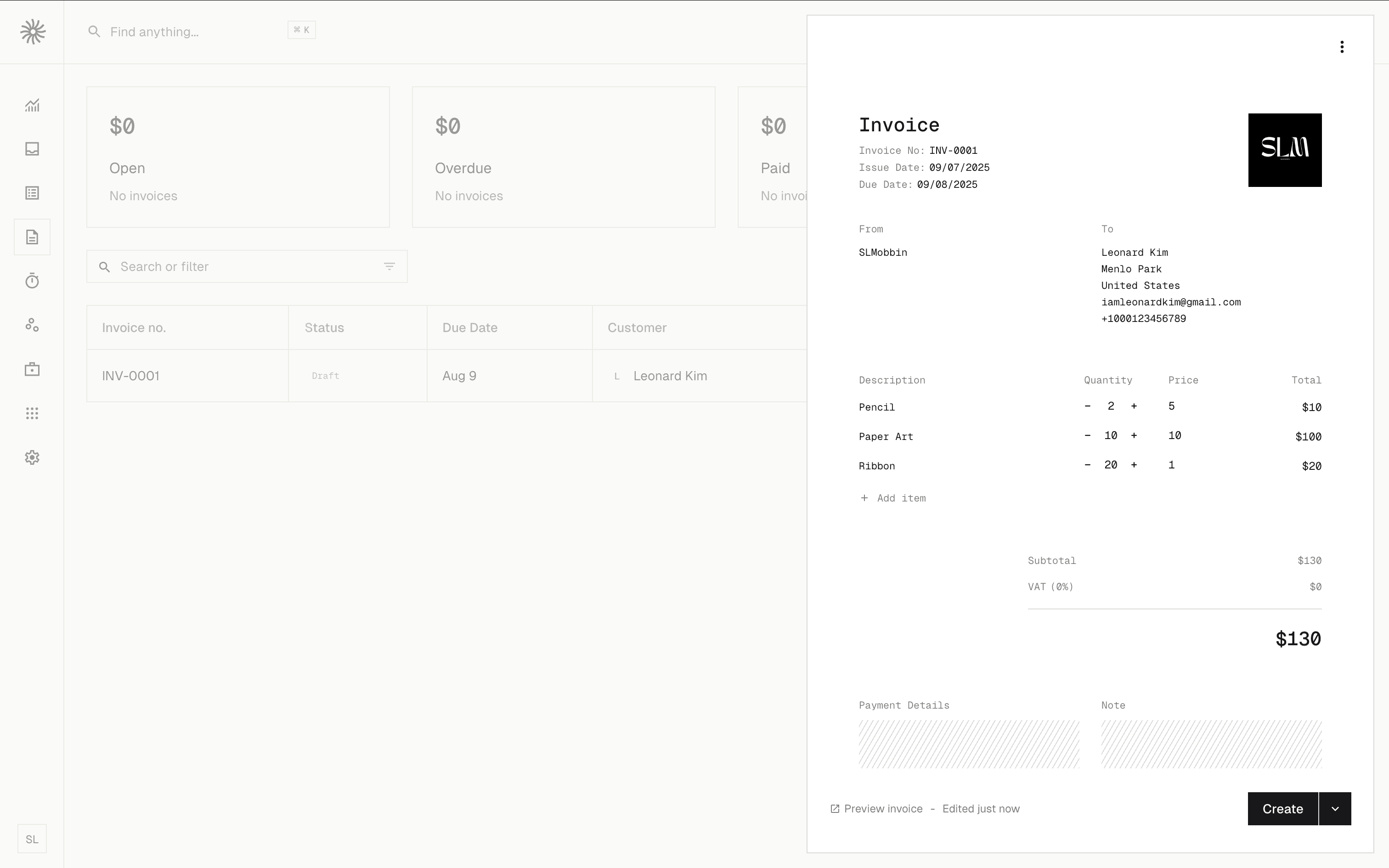Click the Create invoice button

1282,809
